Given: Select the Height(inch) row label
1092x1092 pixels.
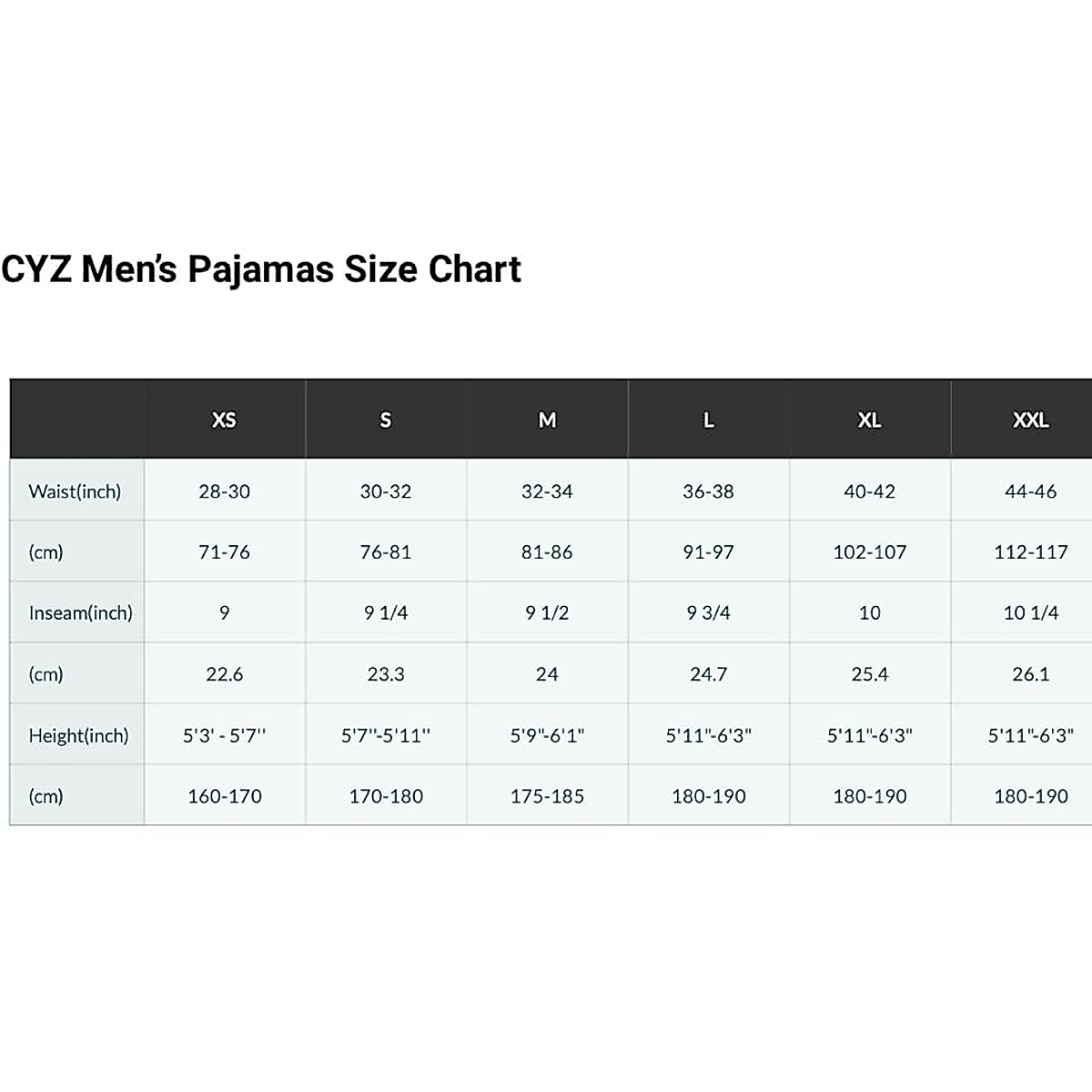Looking at the screenshot, I should [x=78, y=735].
